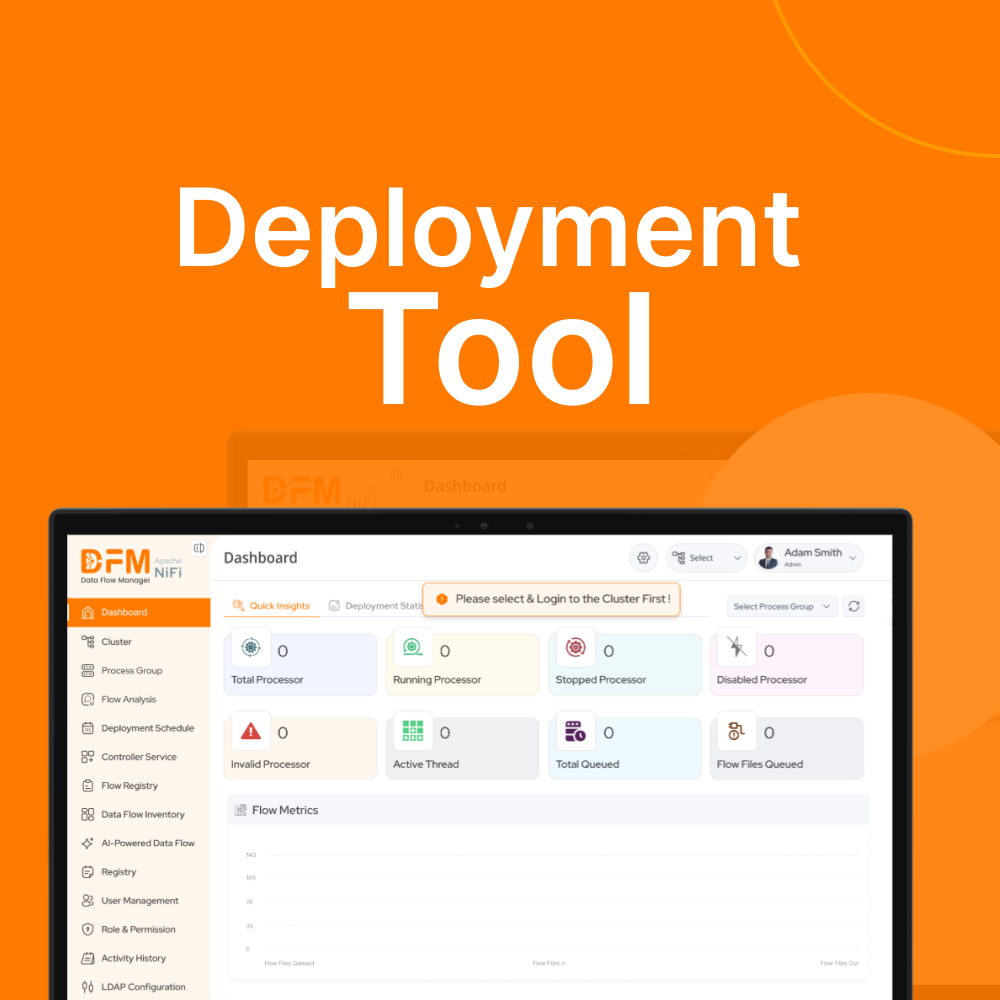Viewport: 1000px width, 1000px height.
Task: Click the Invalid Processor label
Action: (x=270, y=764)
